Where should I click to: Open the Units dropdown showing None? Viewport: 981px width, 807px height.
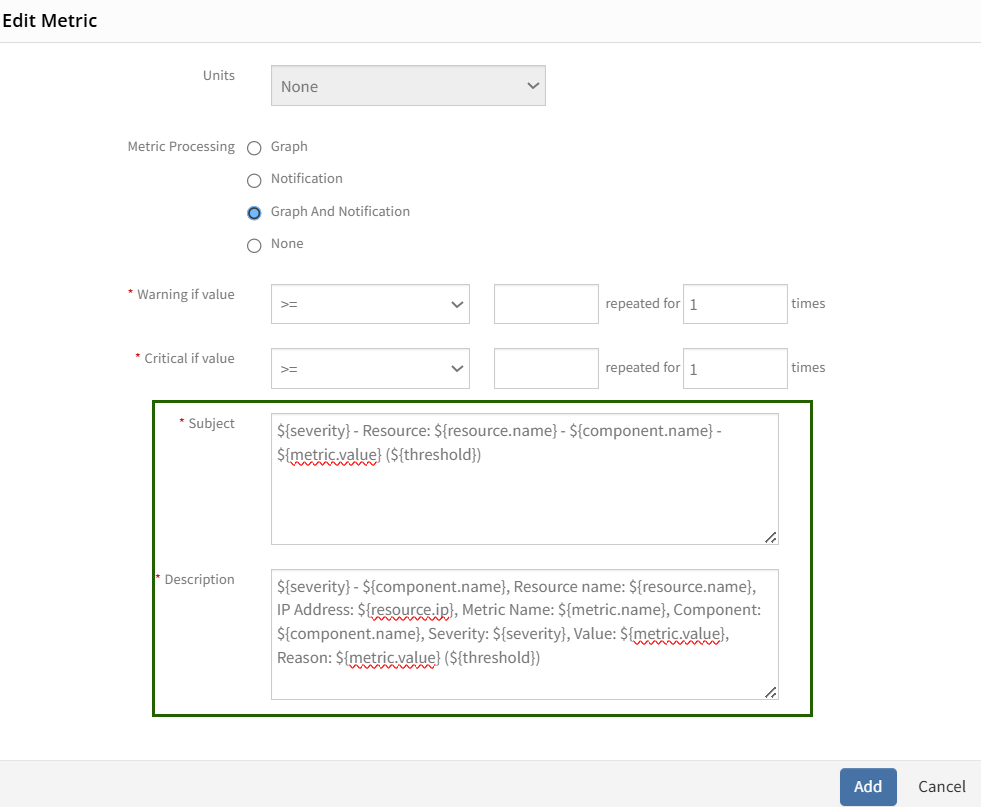[408, 86]
